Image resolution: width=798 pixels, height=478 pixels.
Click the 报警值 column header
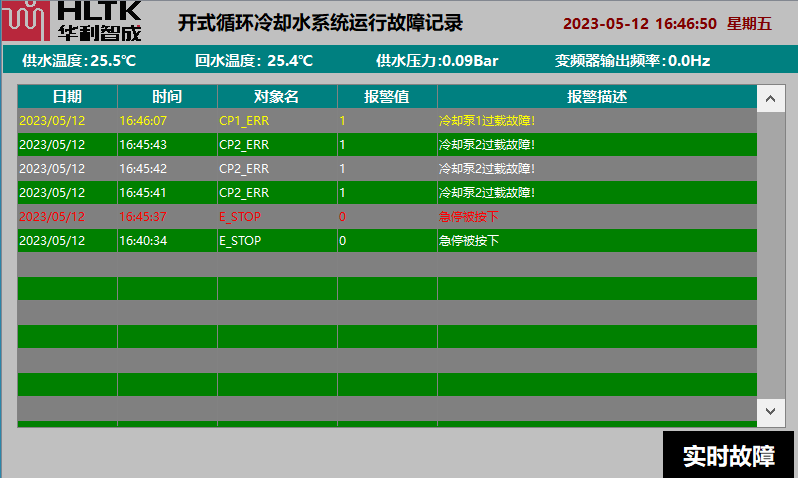click(x=387, y=97)
